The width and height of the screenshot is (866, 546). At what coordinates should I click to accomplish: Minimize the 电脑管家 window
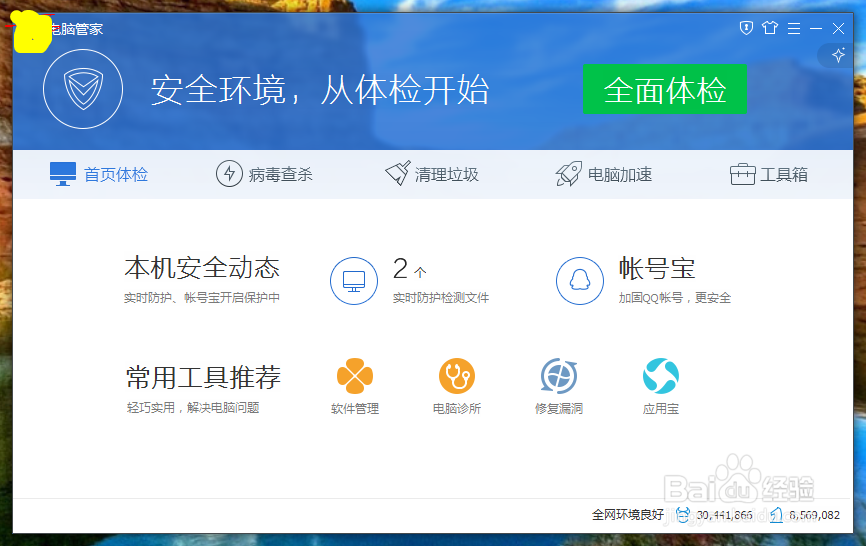[x=816, y=28]
